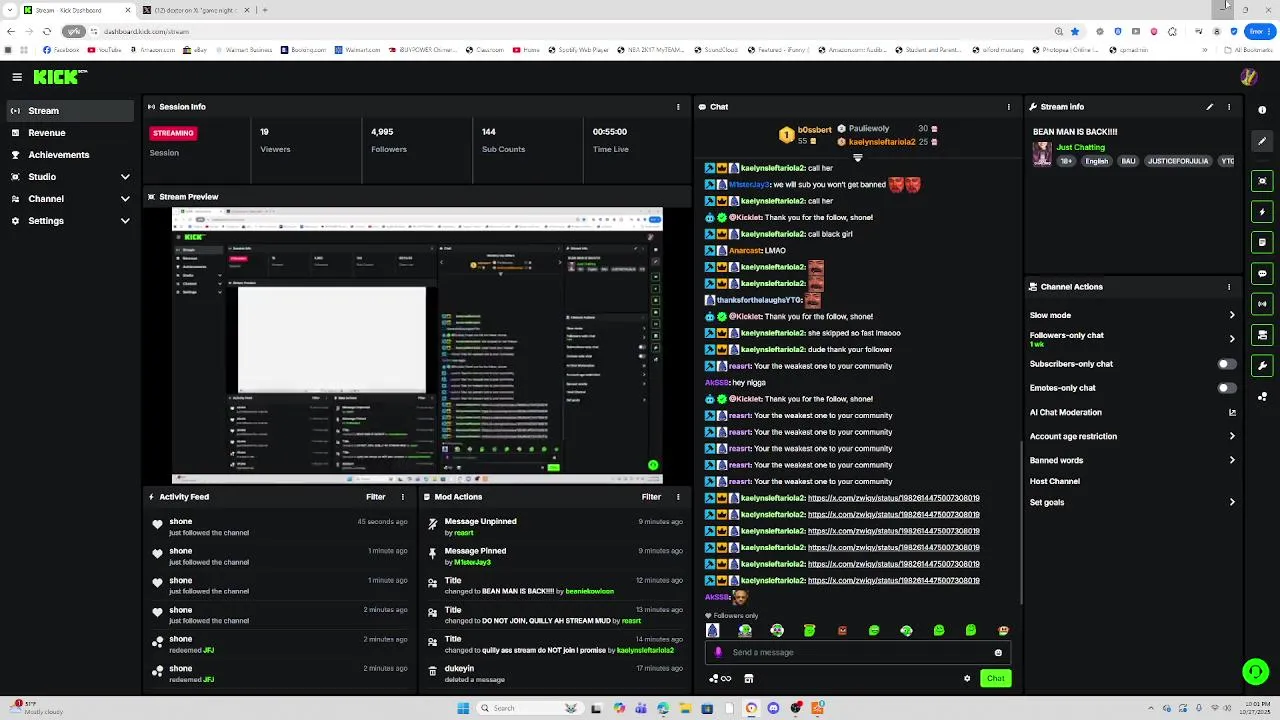Open Banned words settings

click(1133, 460)
